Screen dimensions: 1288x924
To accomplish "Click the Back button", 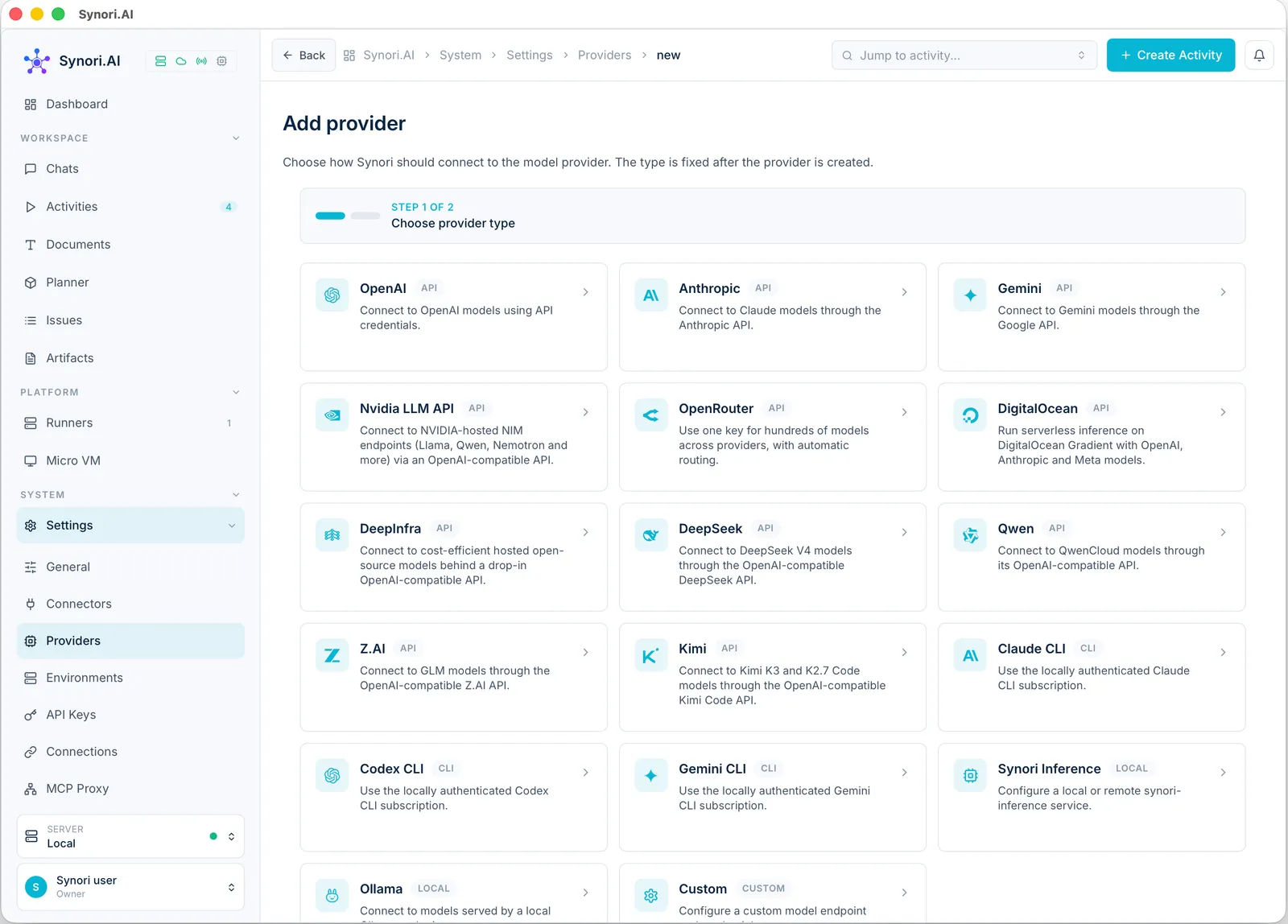I will coord(303,56).
